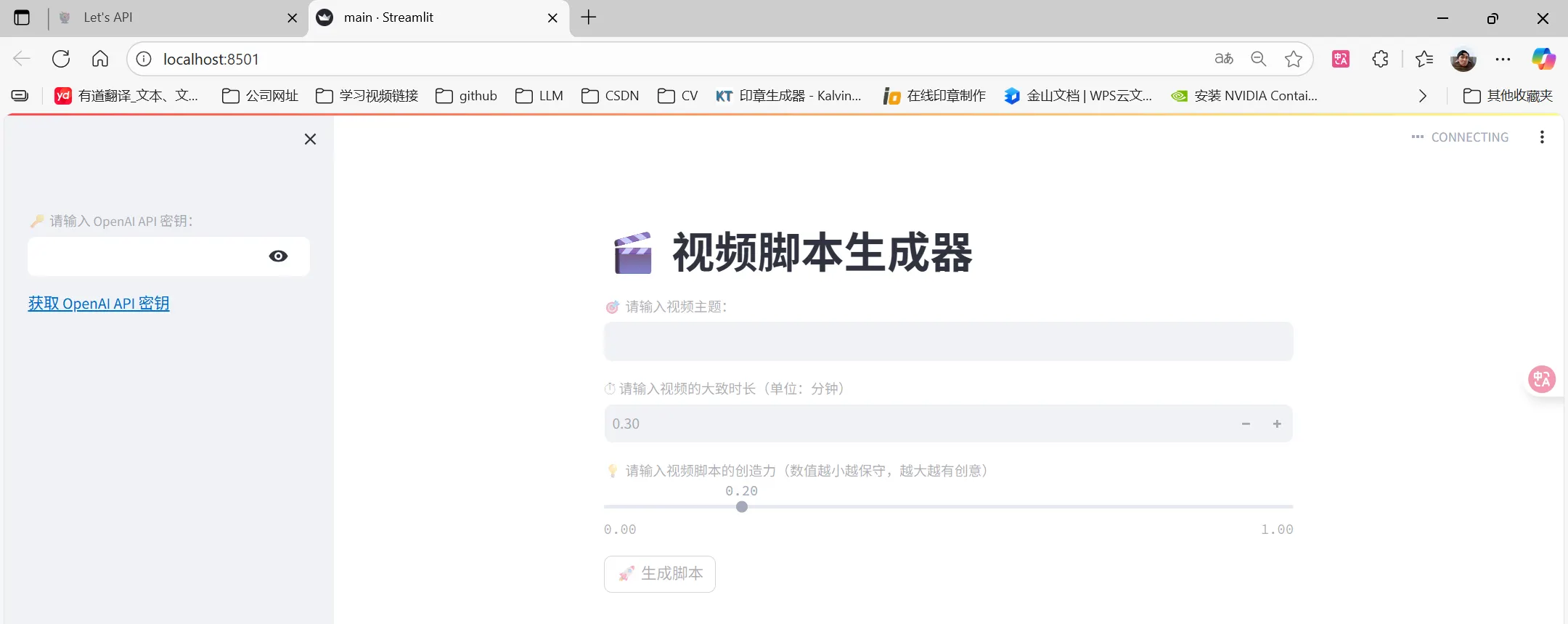Open the tab actions menu icon
1568x624 pixels.
pyautogui.click(x=22, y=17)
